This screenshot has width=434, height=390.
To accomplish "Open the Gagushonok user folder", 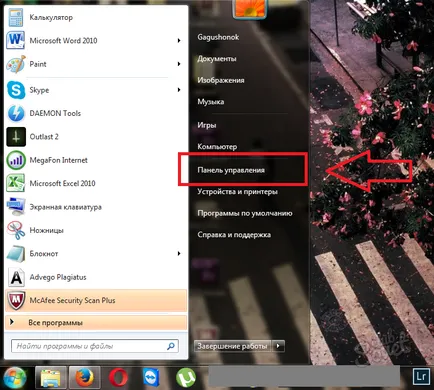I will coord(218,37).
